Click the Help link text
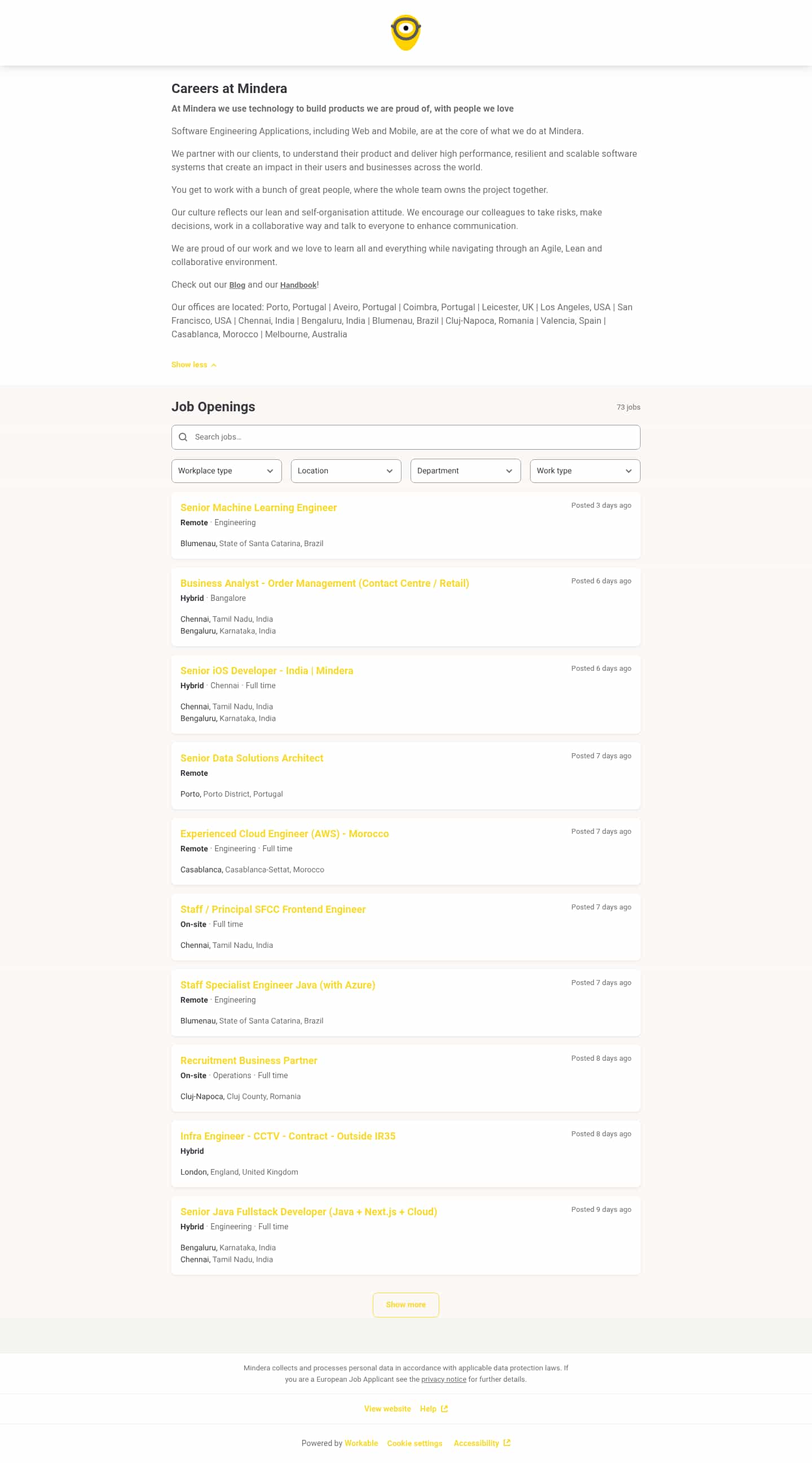812x1463 pixels. 428,1408
